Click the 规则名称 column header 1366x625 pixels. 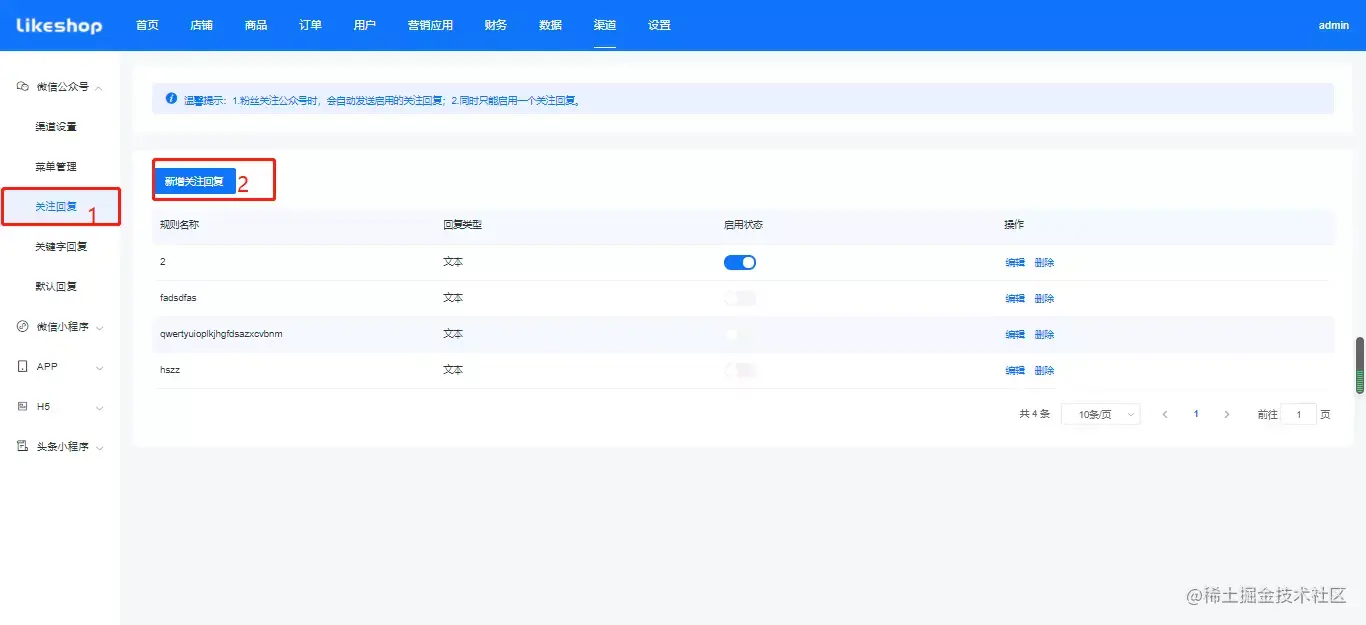click(180, 225)
